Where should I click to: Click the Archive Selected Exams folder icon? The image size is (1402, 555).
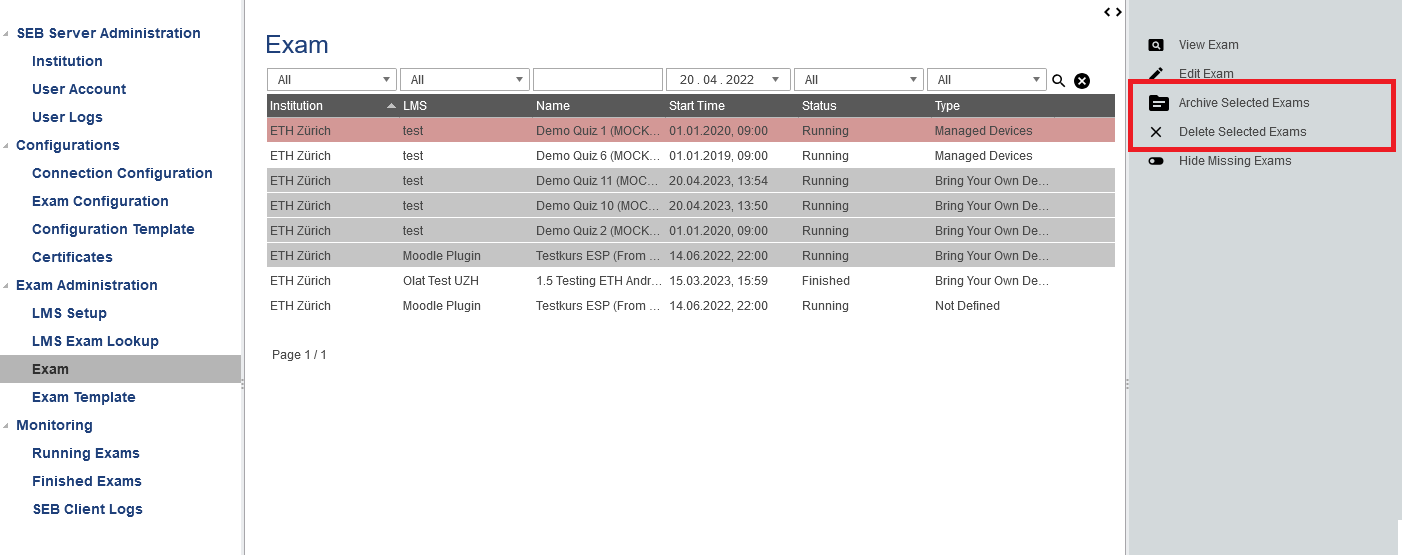(x=1158, y=103)
